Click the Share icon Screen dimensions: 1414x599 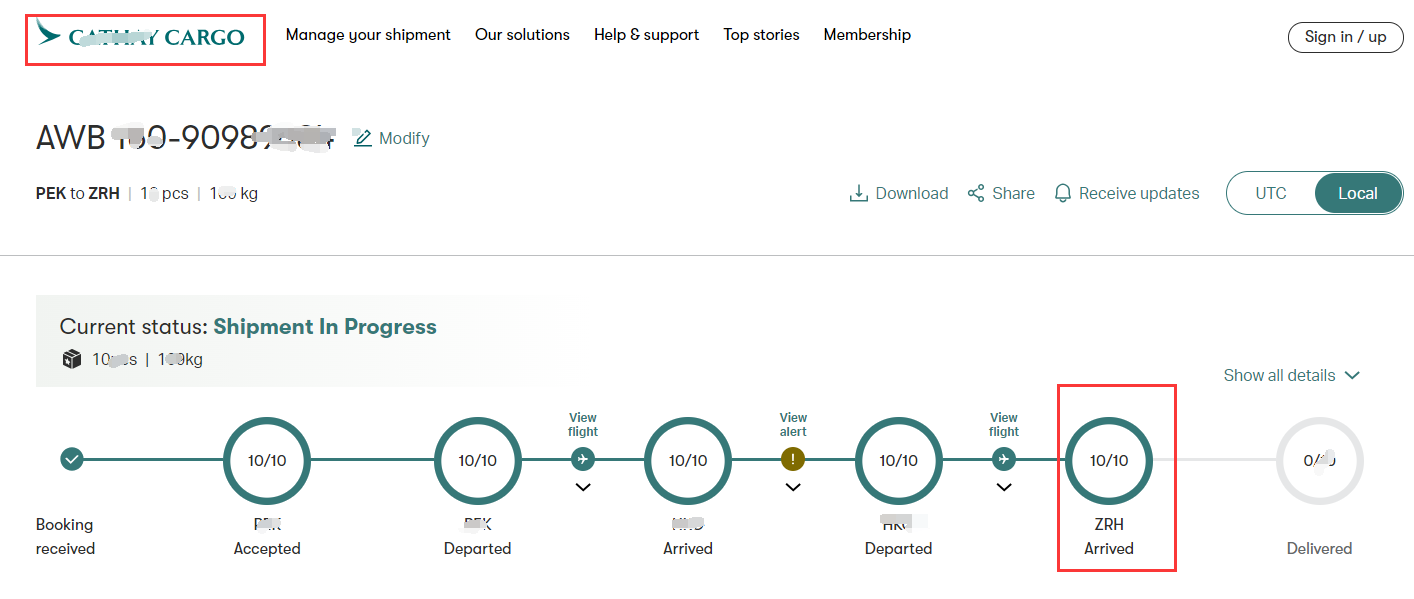coord(976,193)
